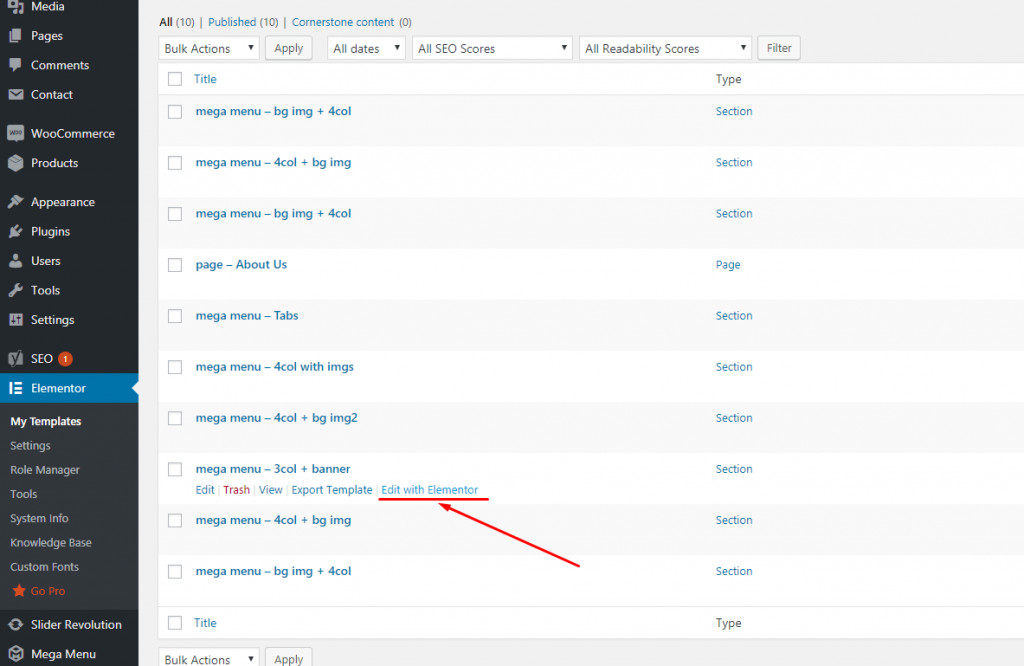Click the View row action link
The image size is (1024, 666).
270,490
